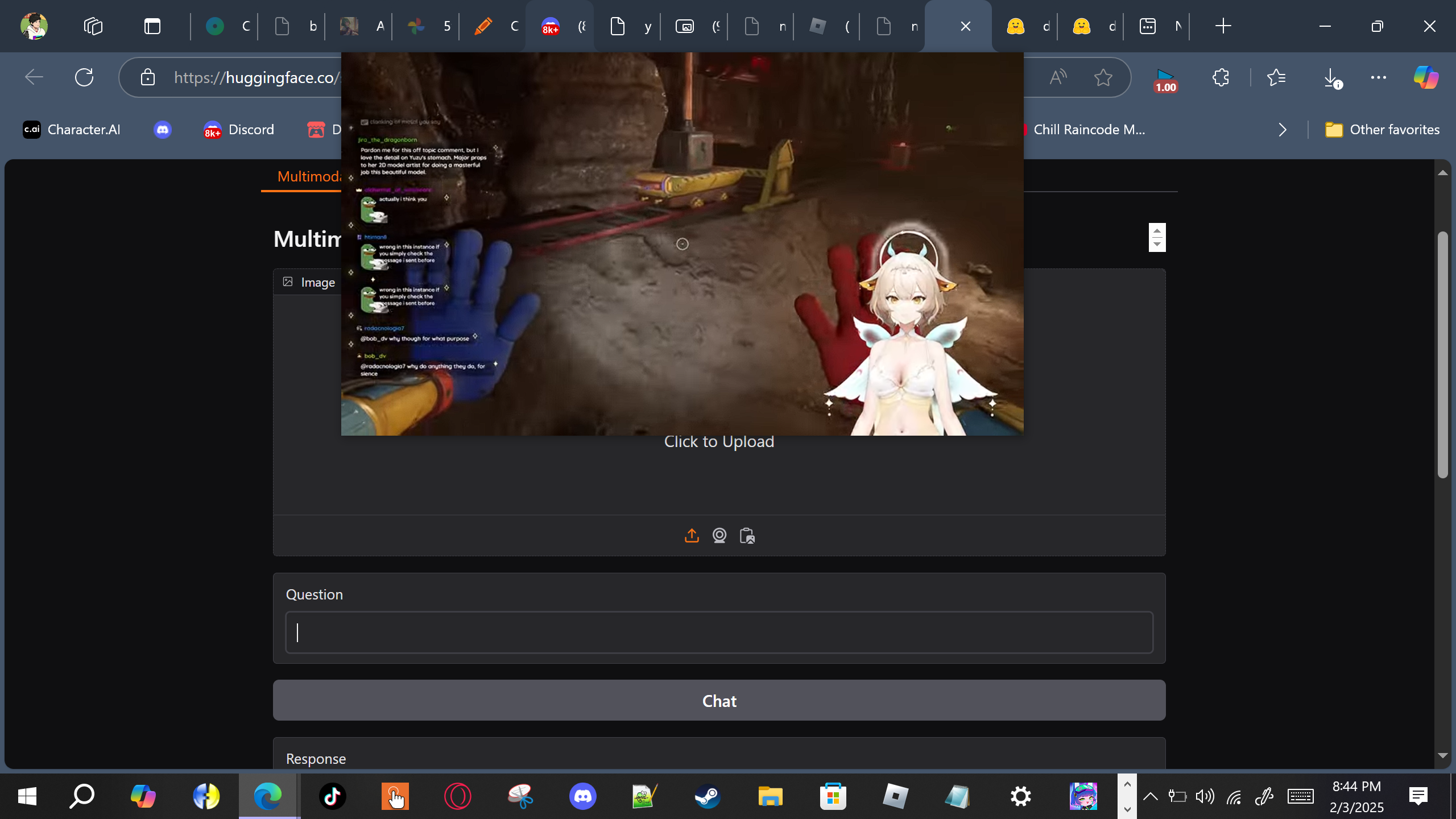Open the Discord 8k+ bookmark
Viewport: 1456px width, 819px height.
pyautogui.click(x=239, y=130)
